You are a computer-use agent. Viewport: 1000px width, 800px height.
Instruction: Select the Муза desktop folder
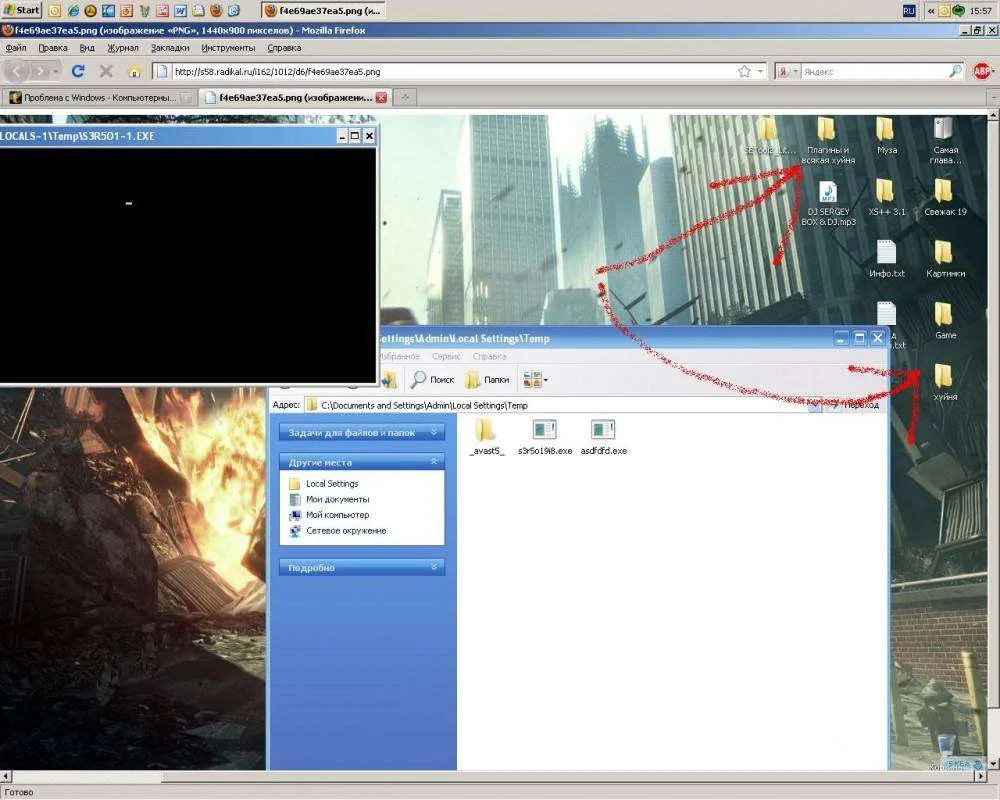[x=886, y=136]
